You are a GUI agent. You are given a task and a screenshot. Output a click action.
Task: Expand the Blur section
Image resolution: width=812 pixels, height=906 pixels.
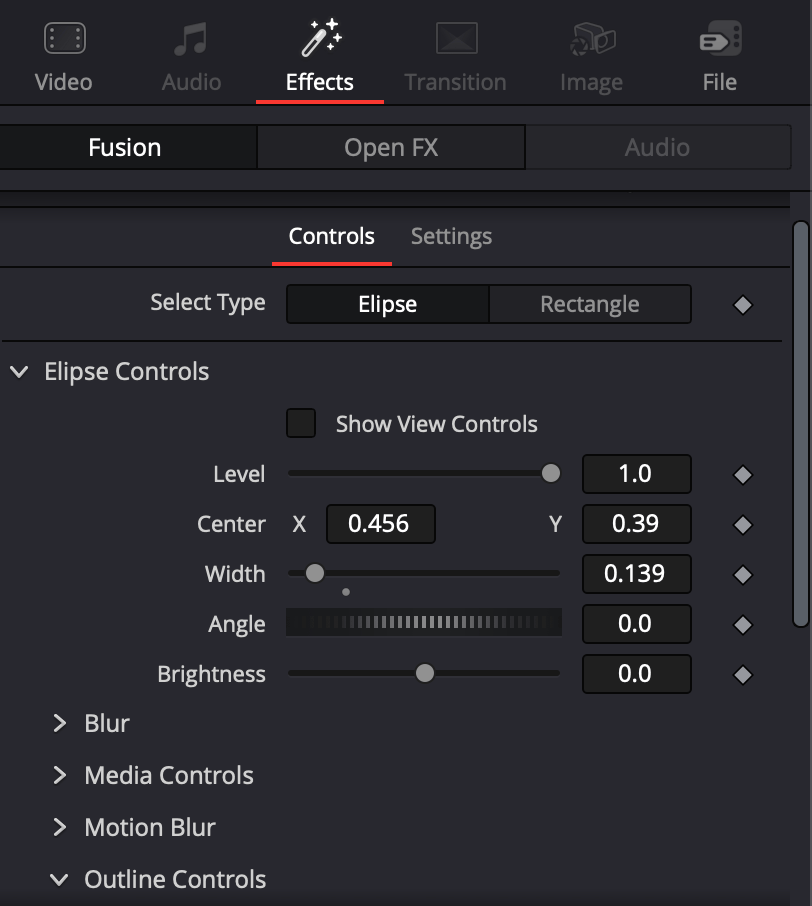point(60,723)
